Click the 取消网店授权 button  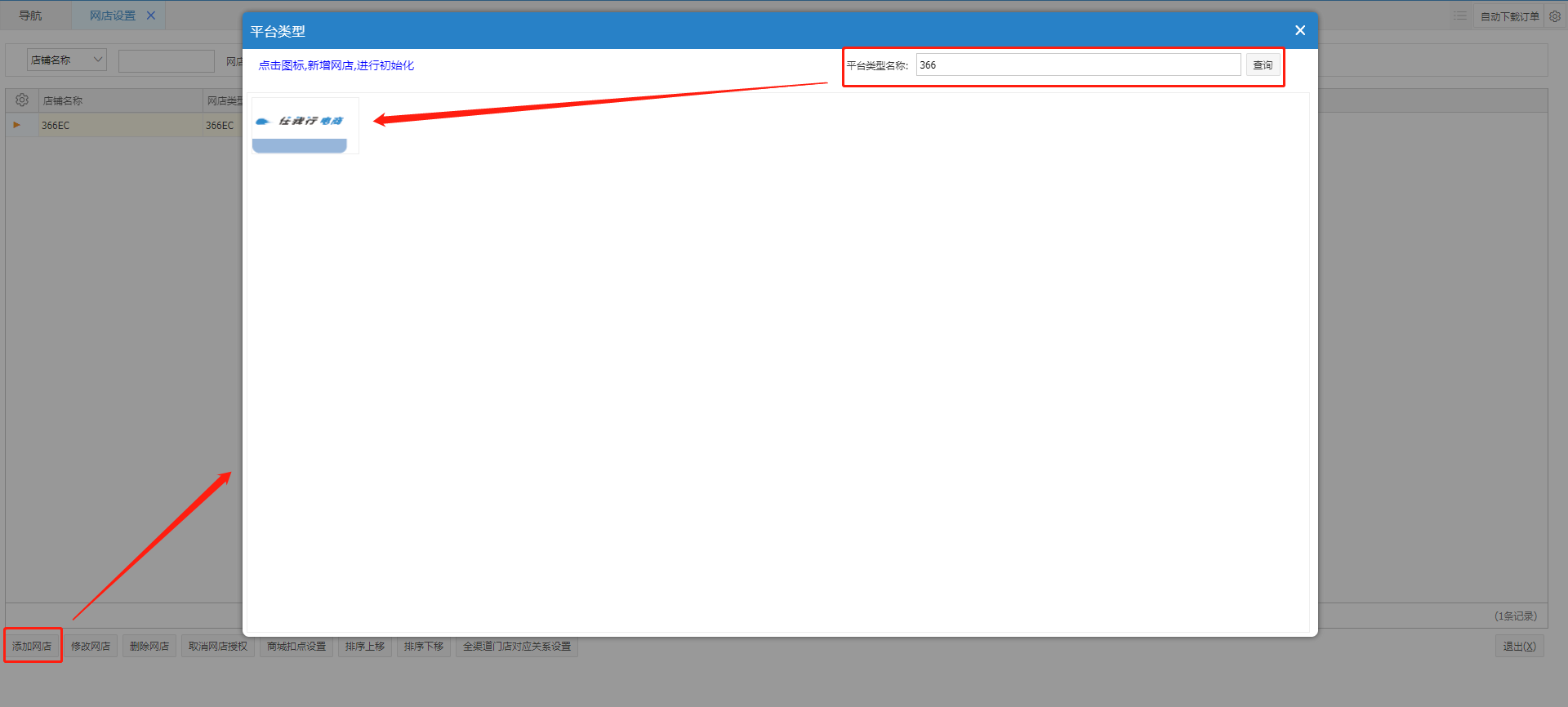[218, 646]
